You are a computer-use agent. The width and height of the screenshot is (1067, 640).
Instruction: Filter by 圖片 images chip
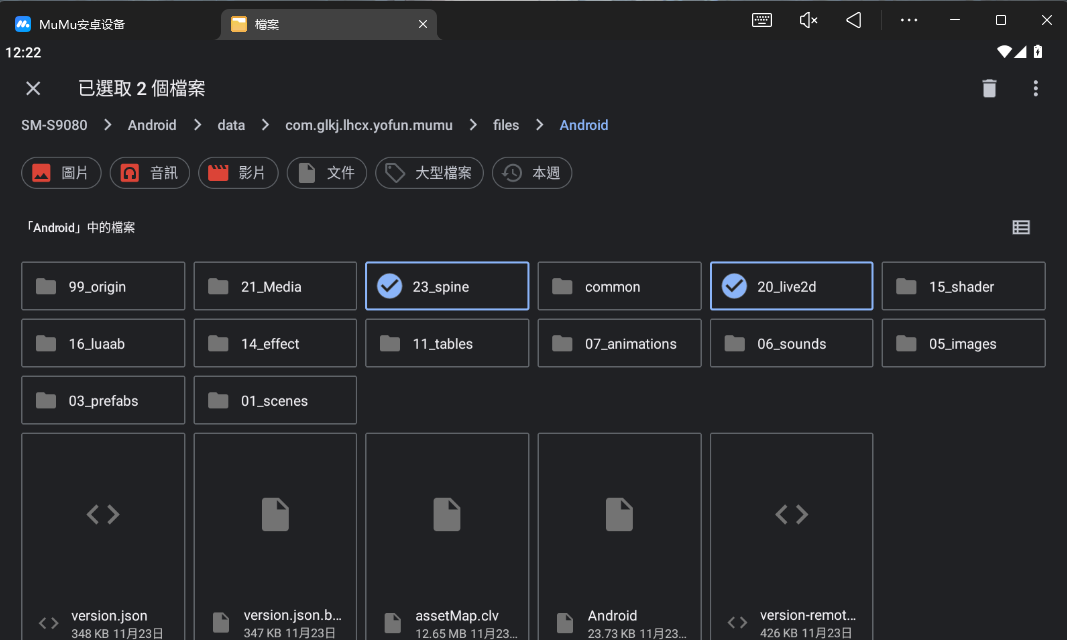coord(61,173)
